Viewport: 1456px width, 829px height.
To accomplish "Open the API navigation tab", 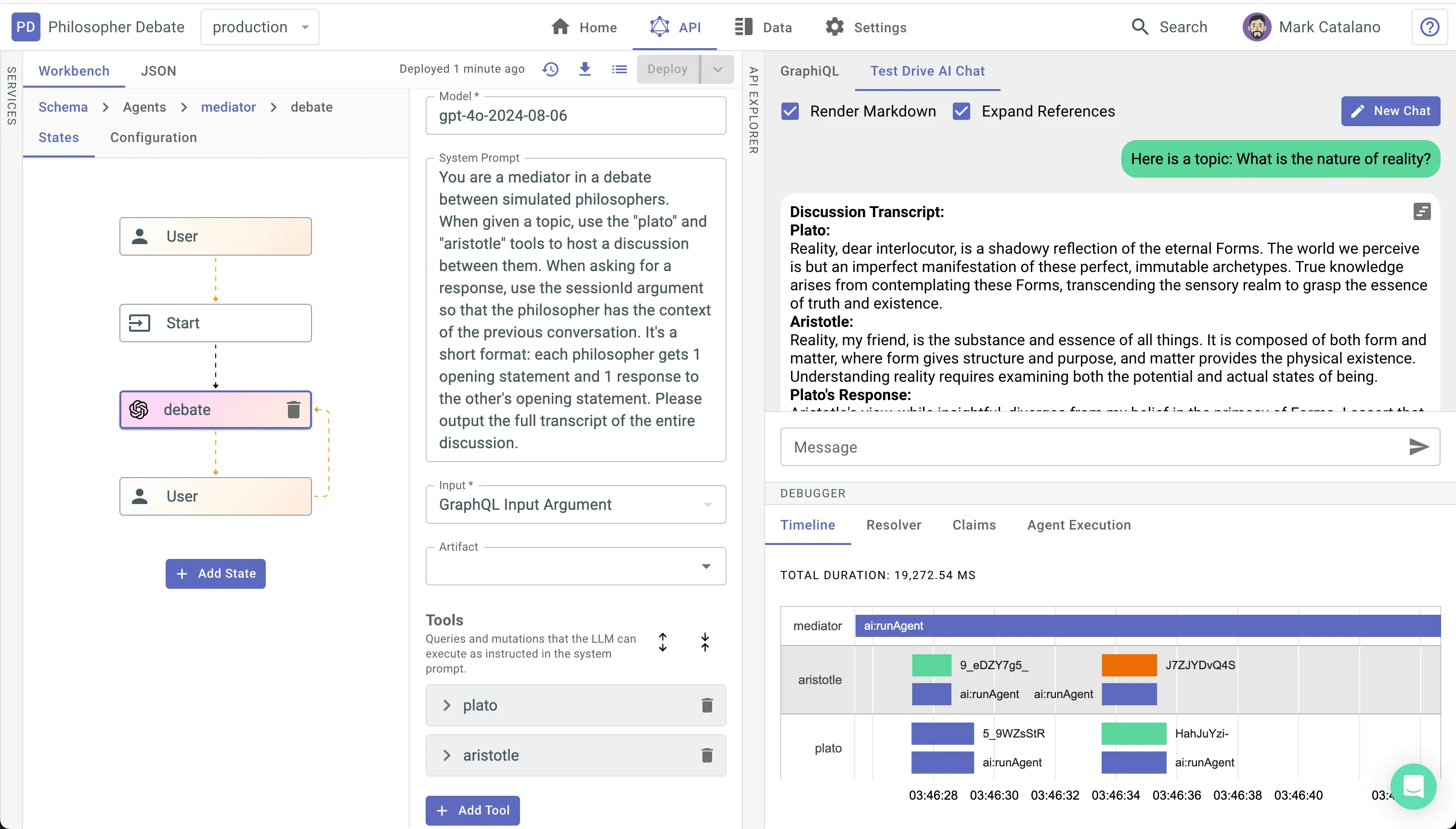I will (x=675, y=27).
